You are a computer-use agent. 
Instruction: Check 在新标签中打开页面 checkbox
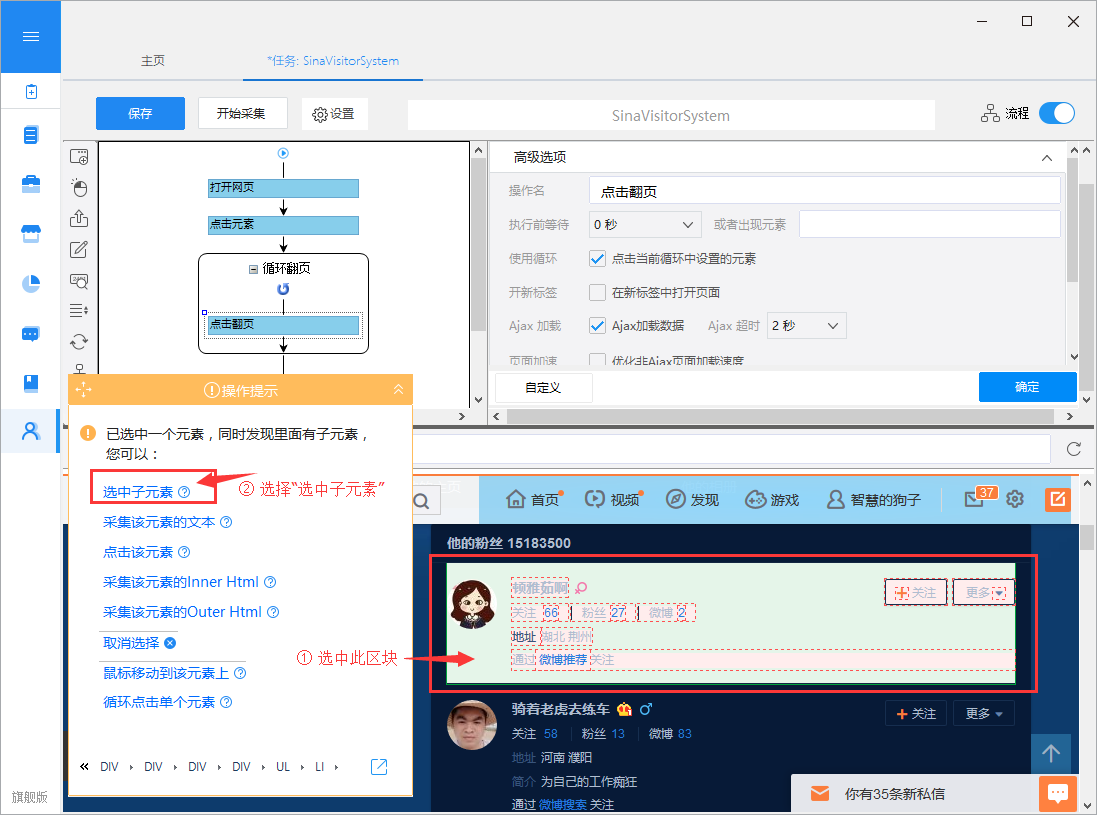pos(597,292)
